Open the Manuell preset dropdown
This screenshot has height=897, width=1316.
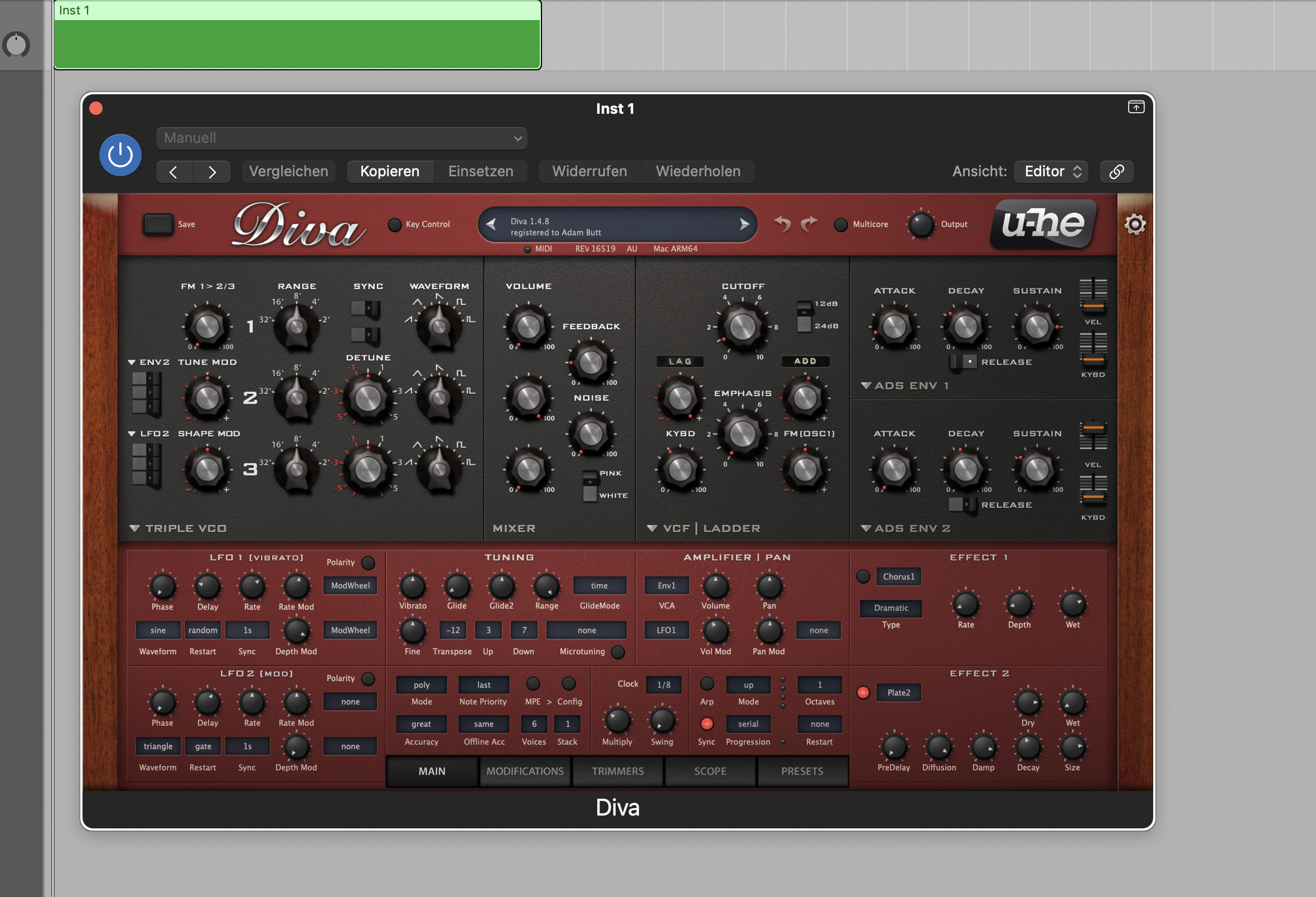pyautogui.click(x=341, y=138)
